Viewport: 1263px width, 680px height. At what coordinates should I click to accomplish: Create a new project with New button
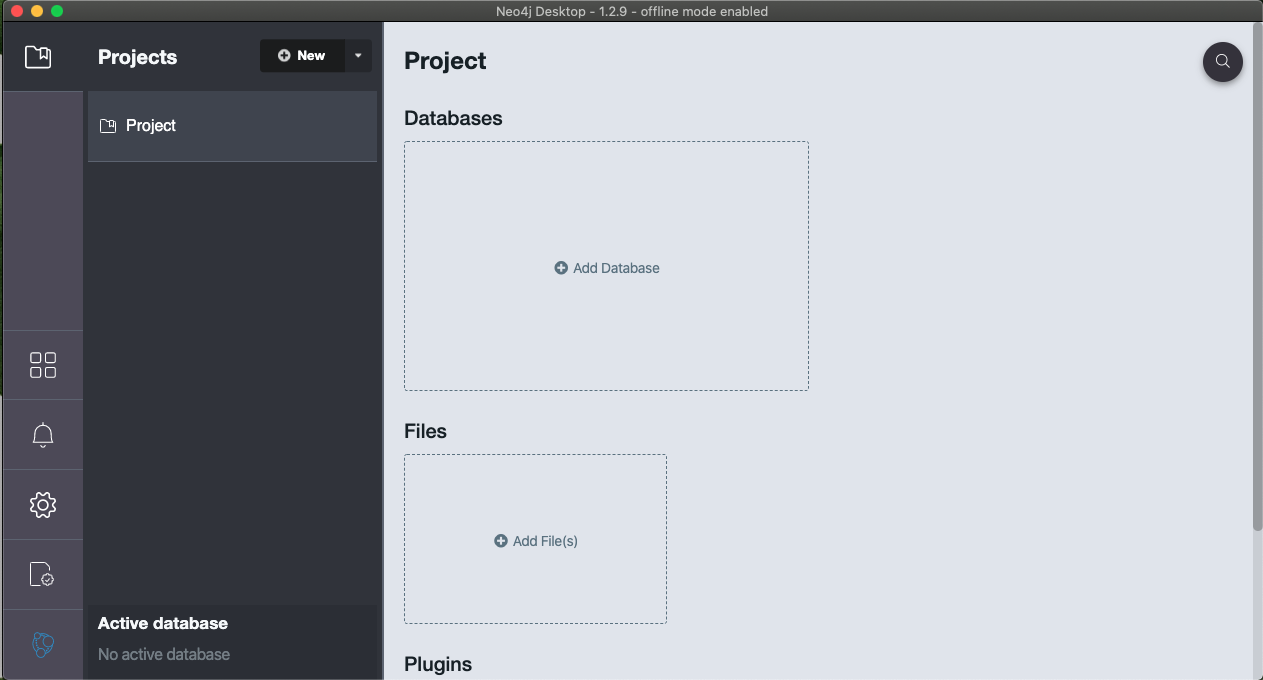(302, 56)
